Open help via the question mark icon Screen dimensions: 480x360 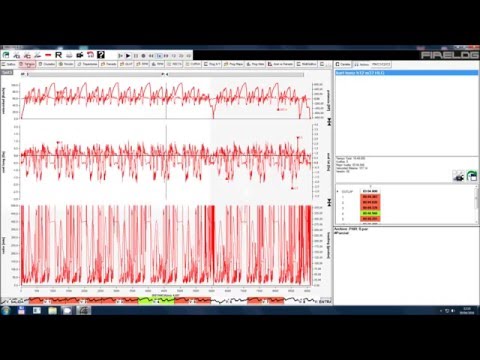click(x=101, y=55)
